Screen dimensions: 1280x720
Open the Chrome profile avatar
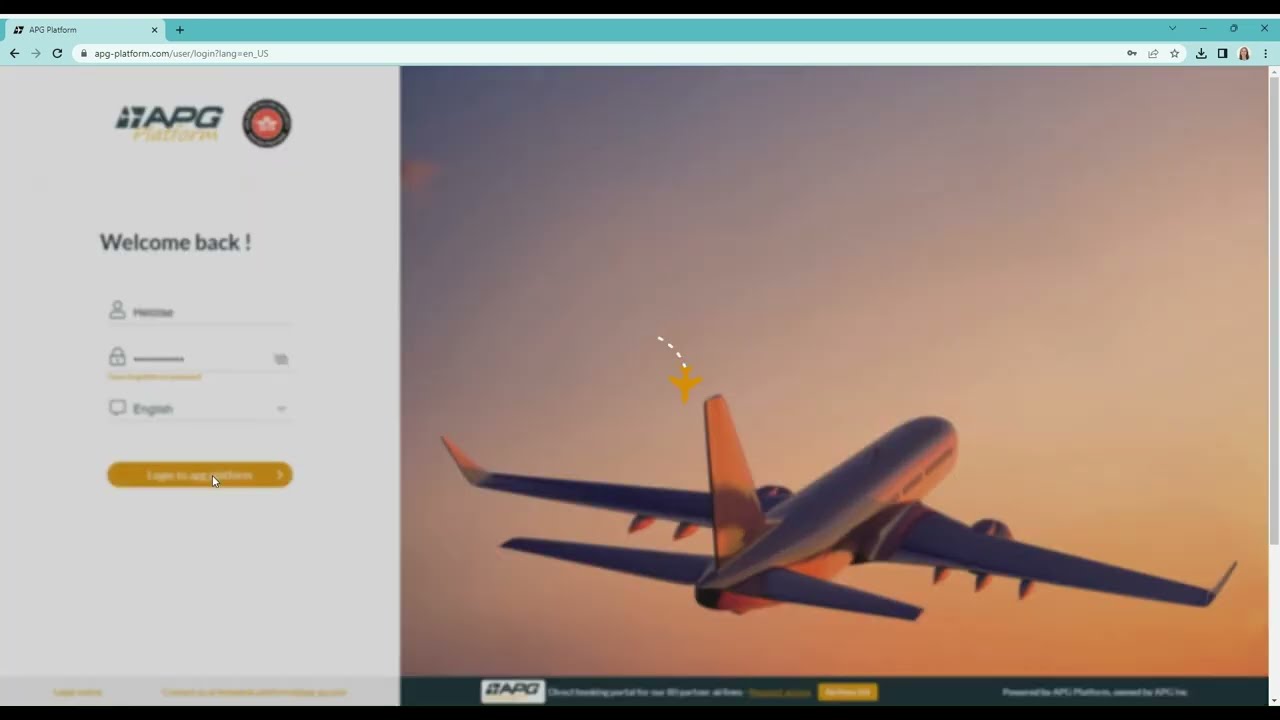pyautogui.click(x=1244, y=53)
